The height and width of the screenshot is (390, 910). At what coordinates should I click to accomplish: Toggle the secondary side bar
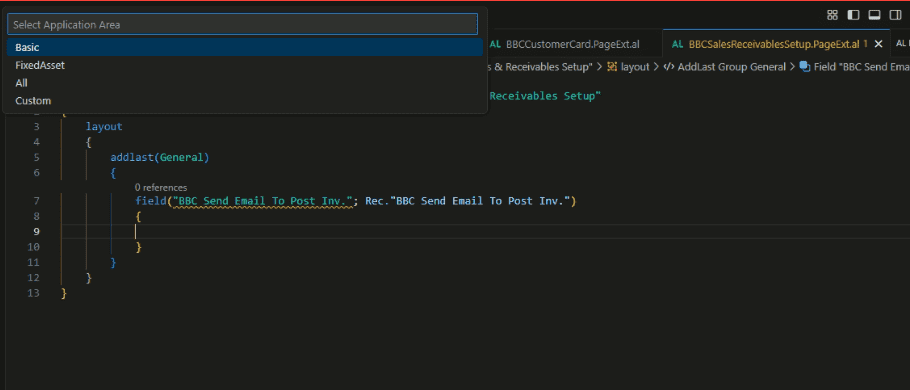tap(895, 15)
